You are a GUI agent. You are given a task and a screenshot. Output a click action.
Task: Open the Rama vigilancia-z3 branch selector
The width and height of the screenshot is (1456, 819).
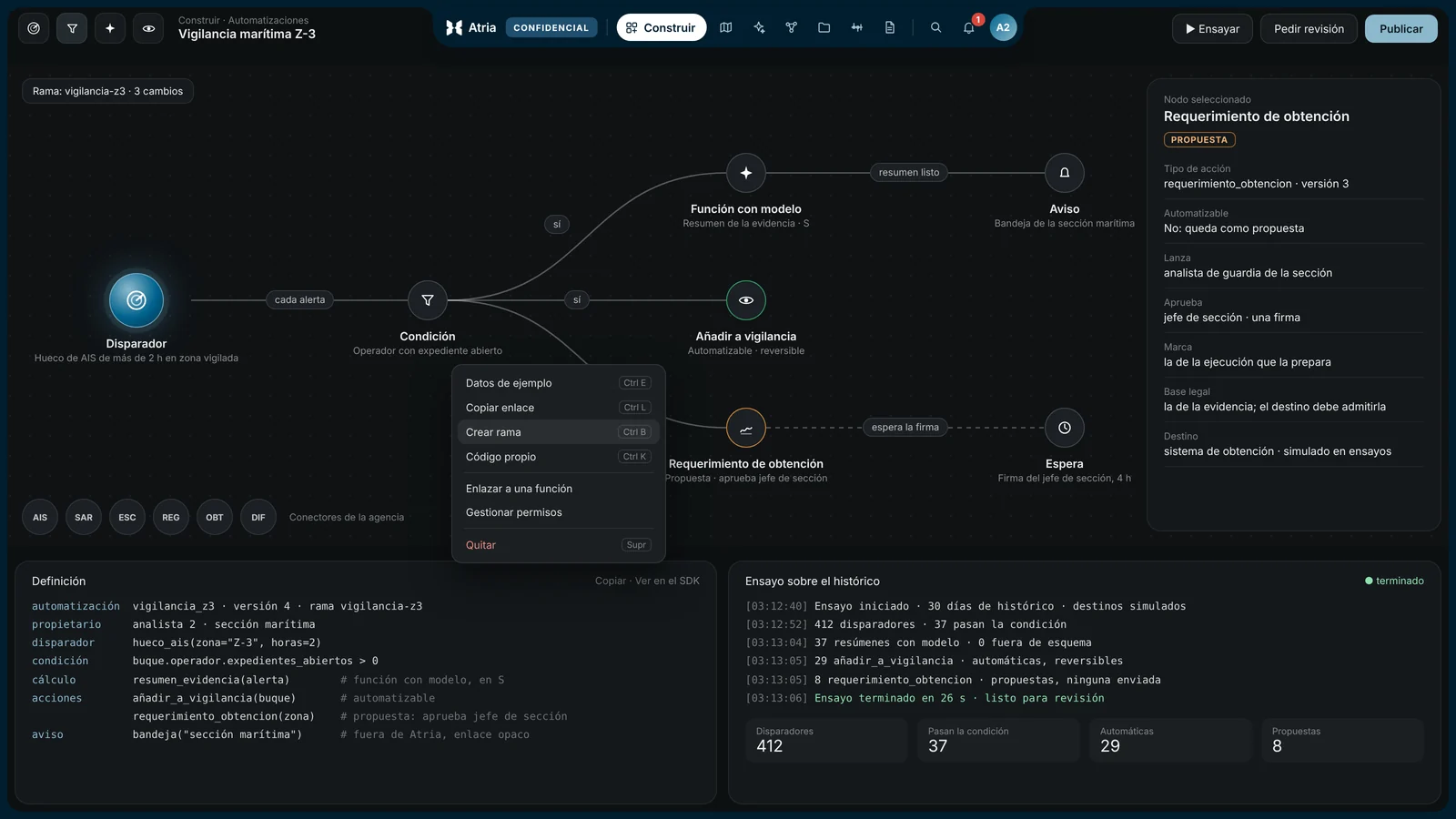tap(107, 91)
